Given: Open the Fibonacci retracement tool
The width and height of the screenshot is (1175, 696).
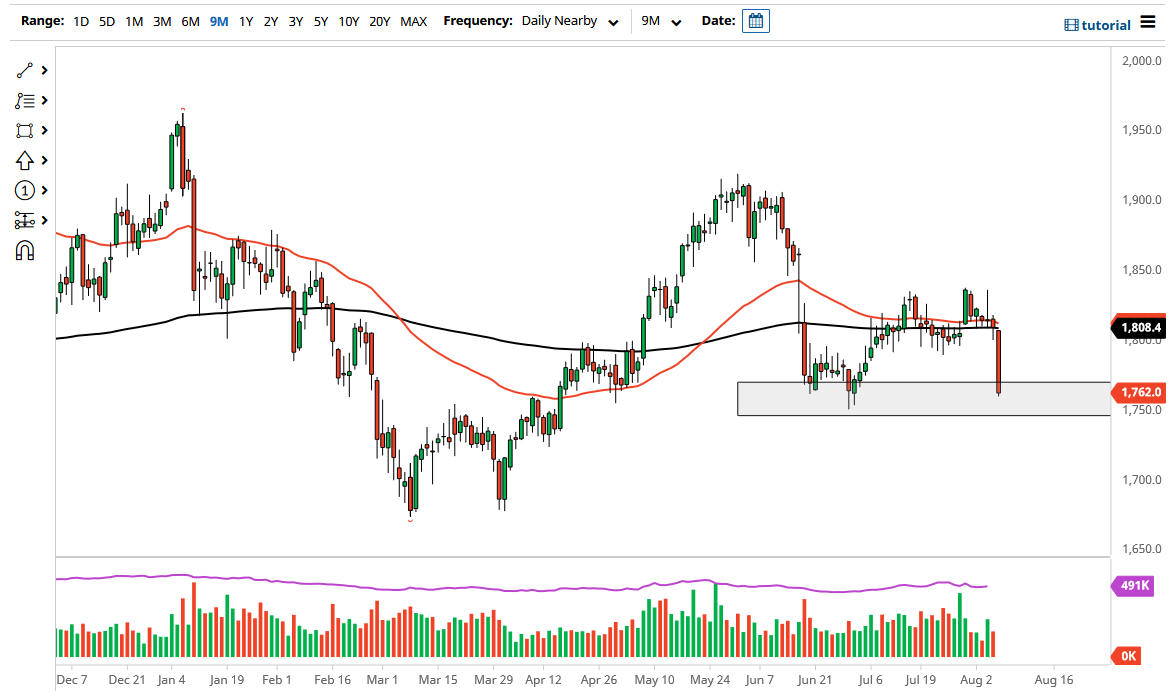Looking at the screenshot, I should point(25,100).
